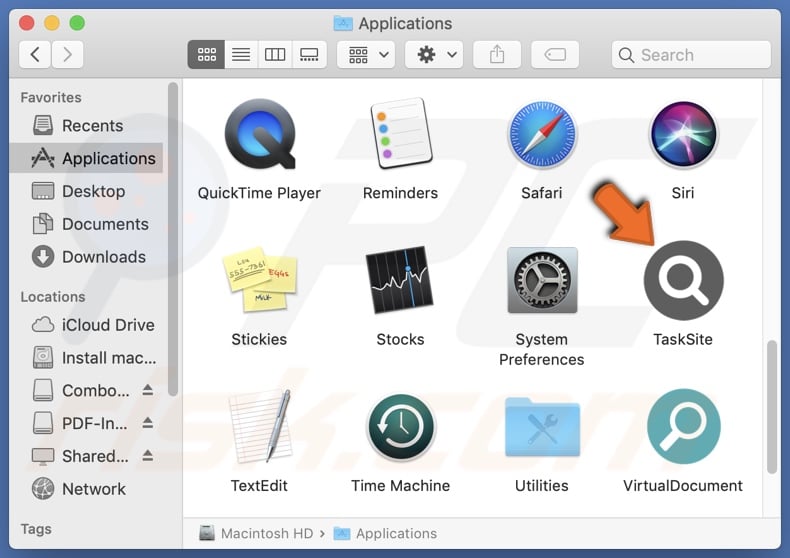Eject the Combo... volume

[148, 390]
